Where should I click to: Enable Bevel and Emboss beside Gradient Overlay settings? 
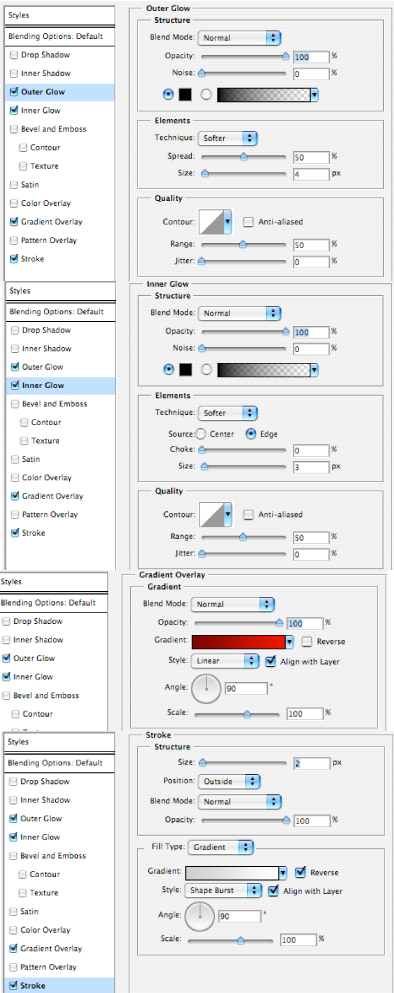[6, 695]
